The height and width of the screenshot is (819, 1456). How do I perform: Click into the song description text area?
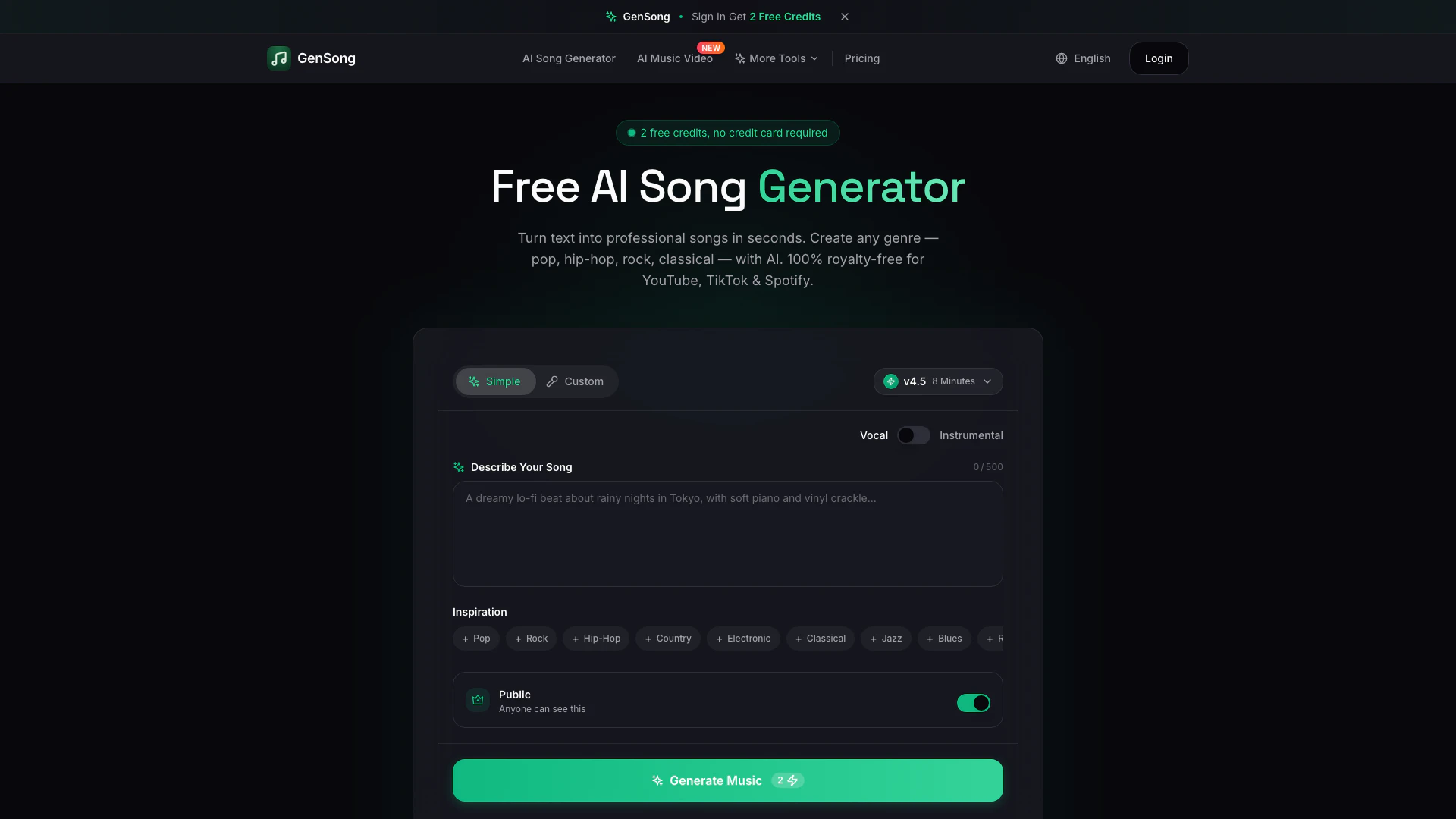pos(728,534)
